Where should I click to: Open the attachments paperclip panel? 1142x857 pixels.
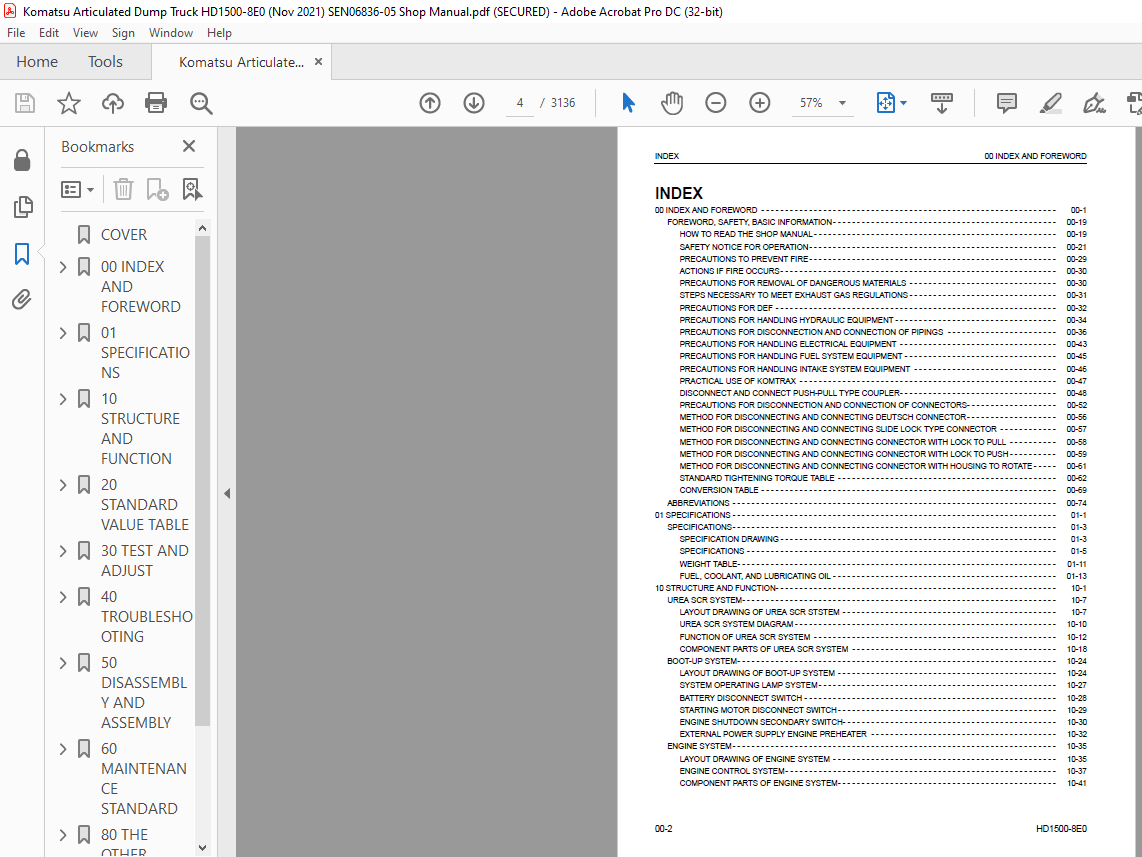click(22, 299)
